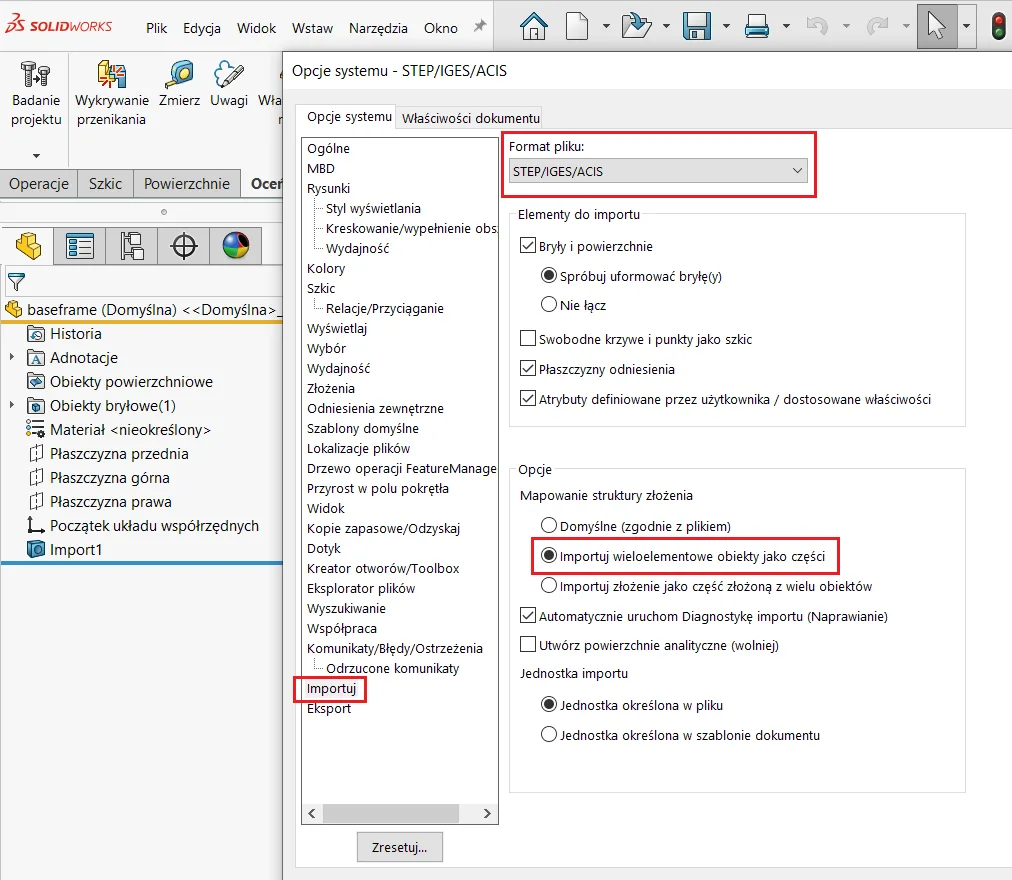
Task: Open the Format pliku dropdown
Action: click(x=658, y=171)
